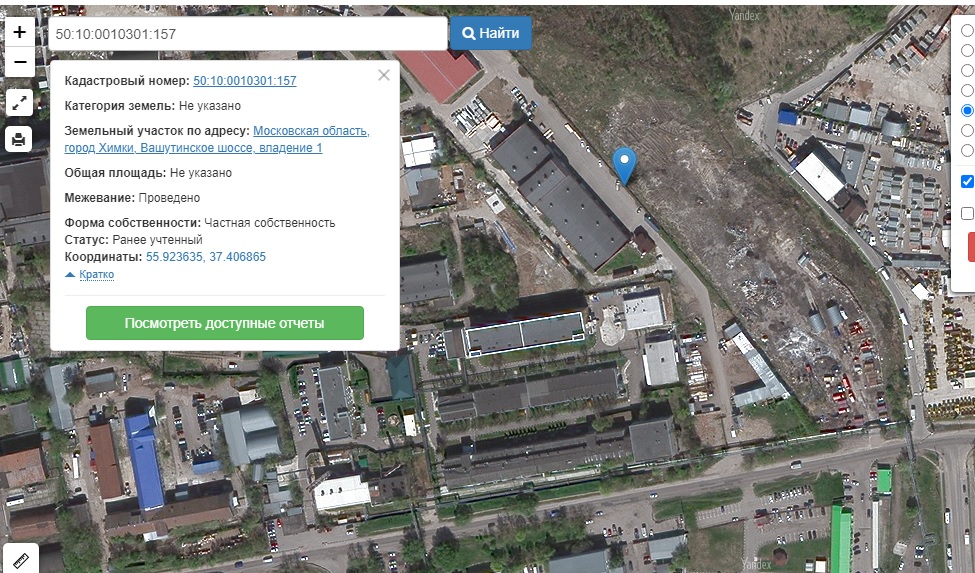
Task: Zoom out of the map
Action: 19,63
